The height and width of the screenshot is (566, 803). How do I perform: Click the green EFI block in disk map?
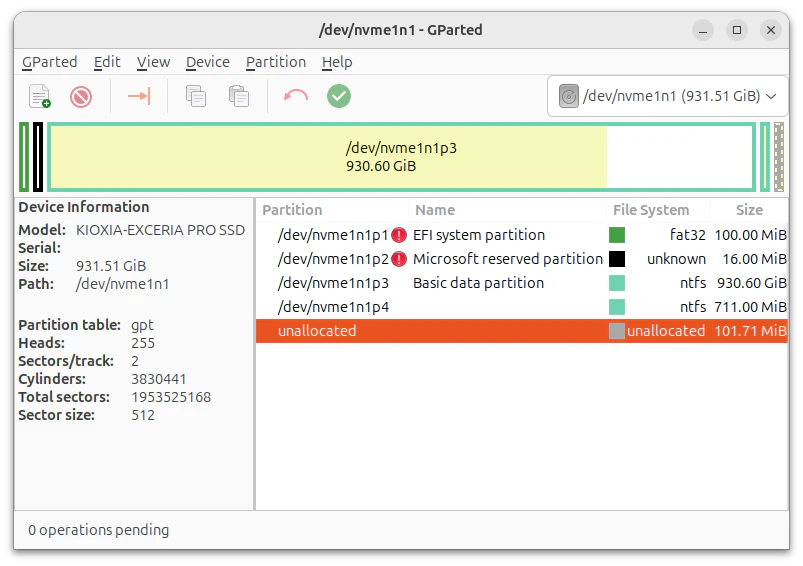click(x=24, y=157)
